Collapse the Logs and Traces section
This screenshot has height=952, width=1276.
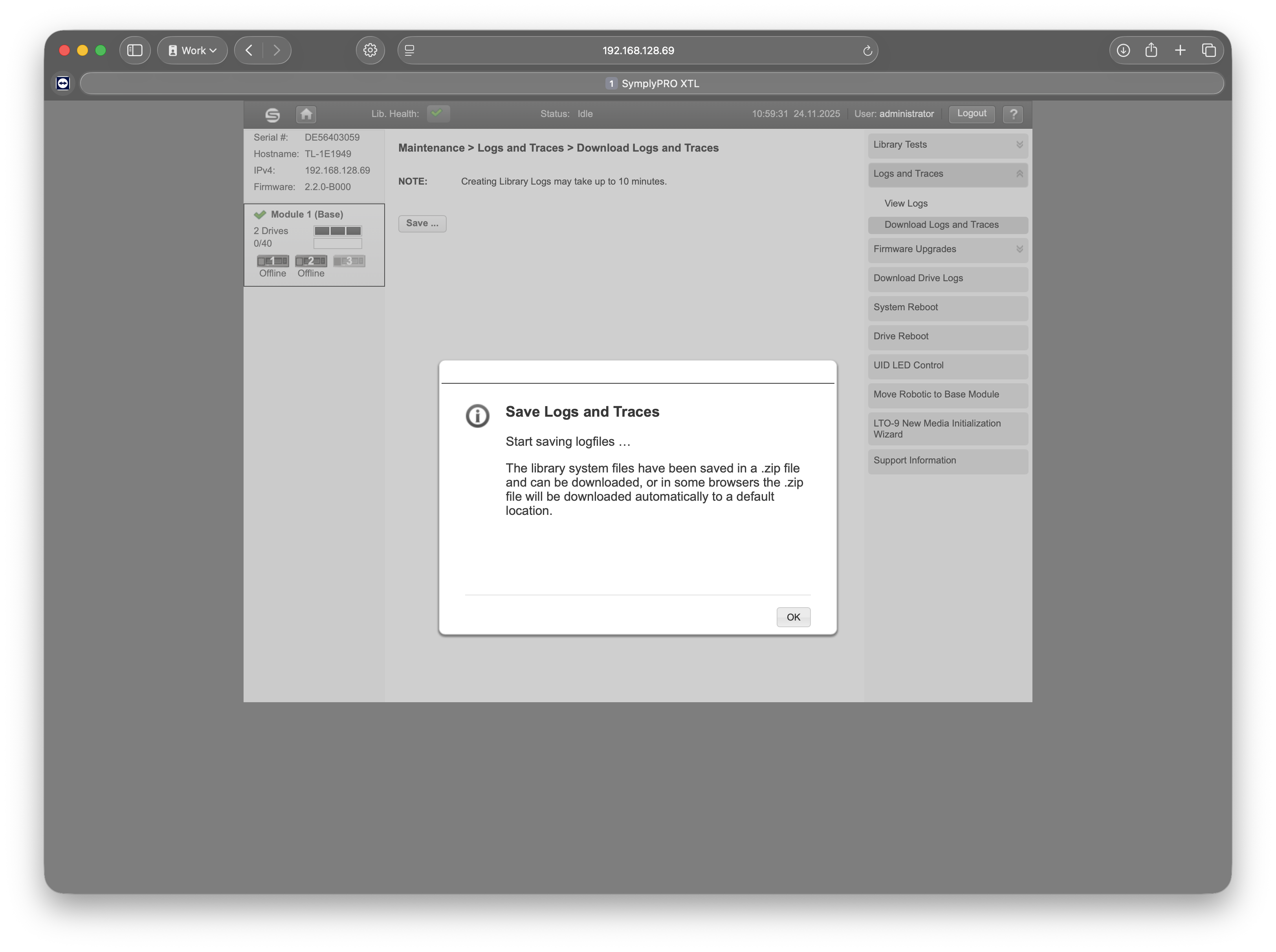coord(948,174)
